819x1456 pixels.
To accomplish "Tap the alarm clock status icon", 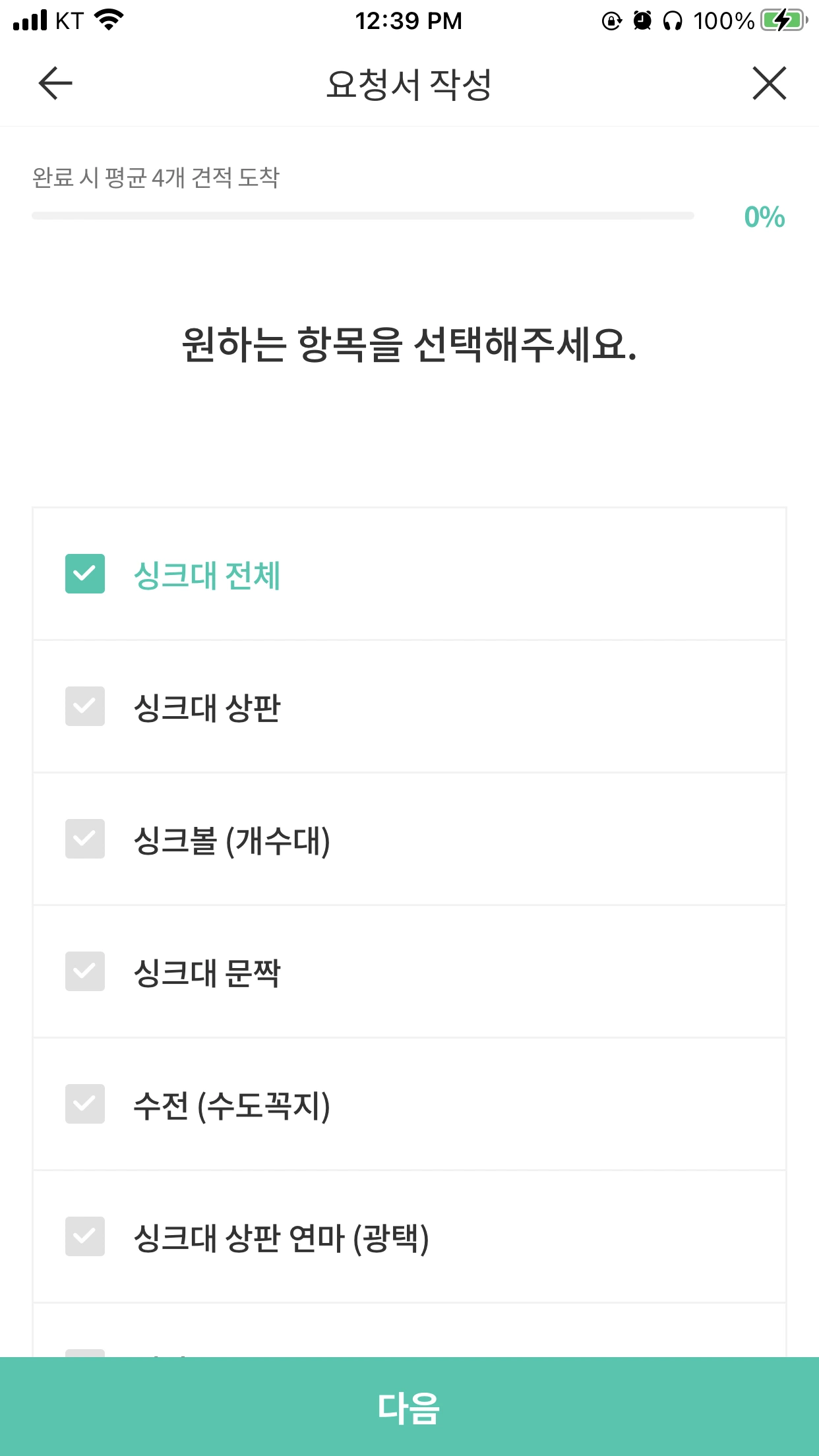I will (x=642, y=21).
